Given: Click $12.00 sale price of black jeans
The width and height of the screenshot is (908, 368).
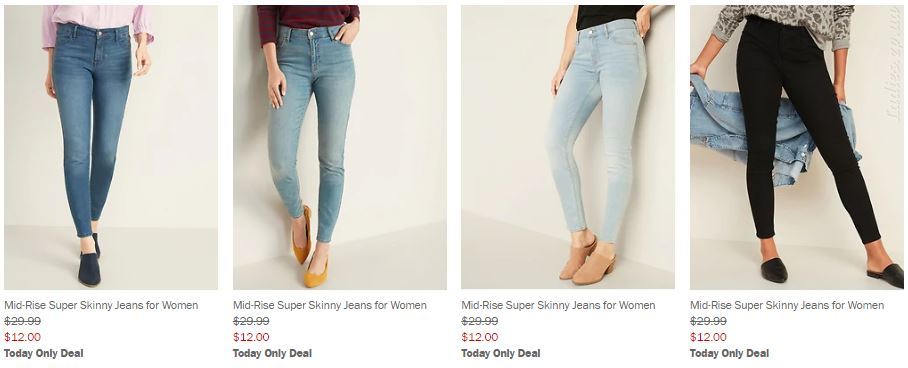Looking at the screenshot, I should 708,337.
